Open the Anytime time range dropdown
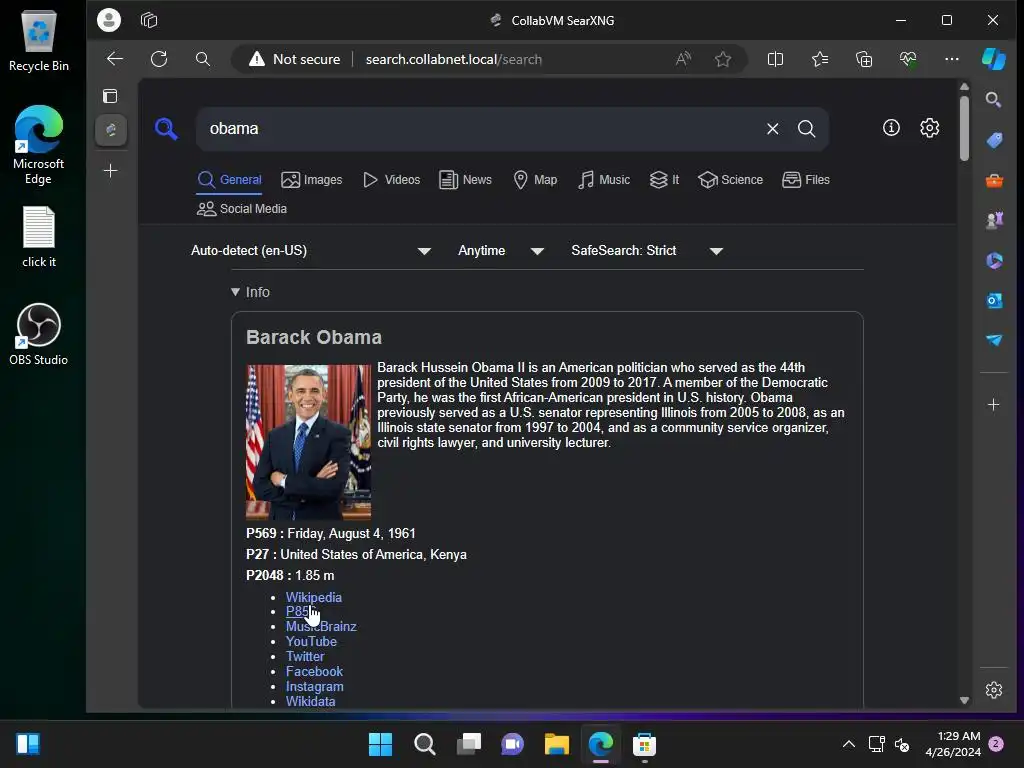Image resolution: width=1024 pixels, height=768 pixels. [501, 251]
